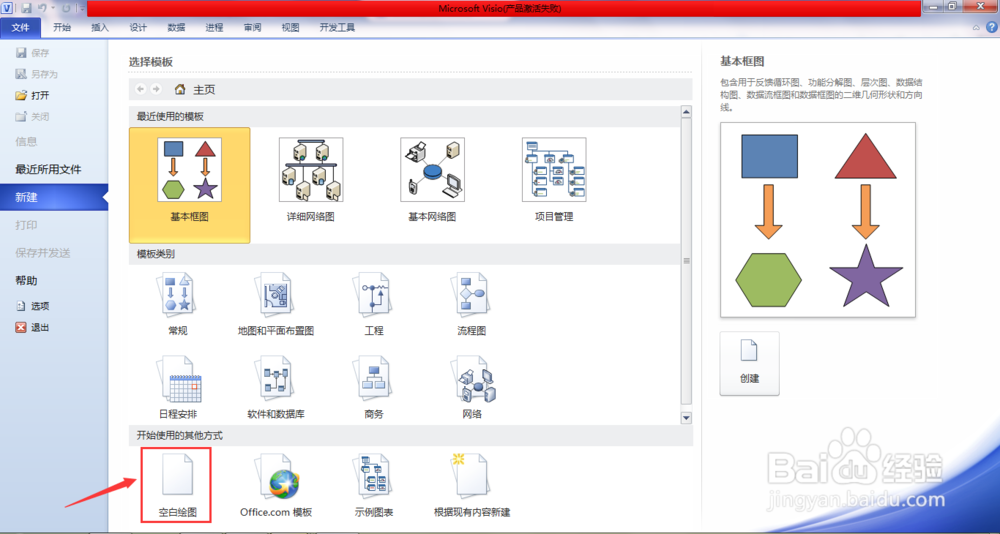Open 示例图表 sample diagrams
This screenshot has width=1000, height=534.
pos(374,484)
